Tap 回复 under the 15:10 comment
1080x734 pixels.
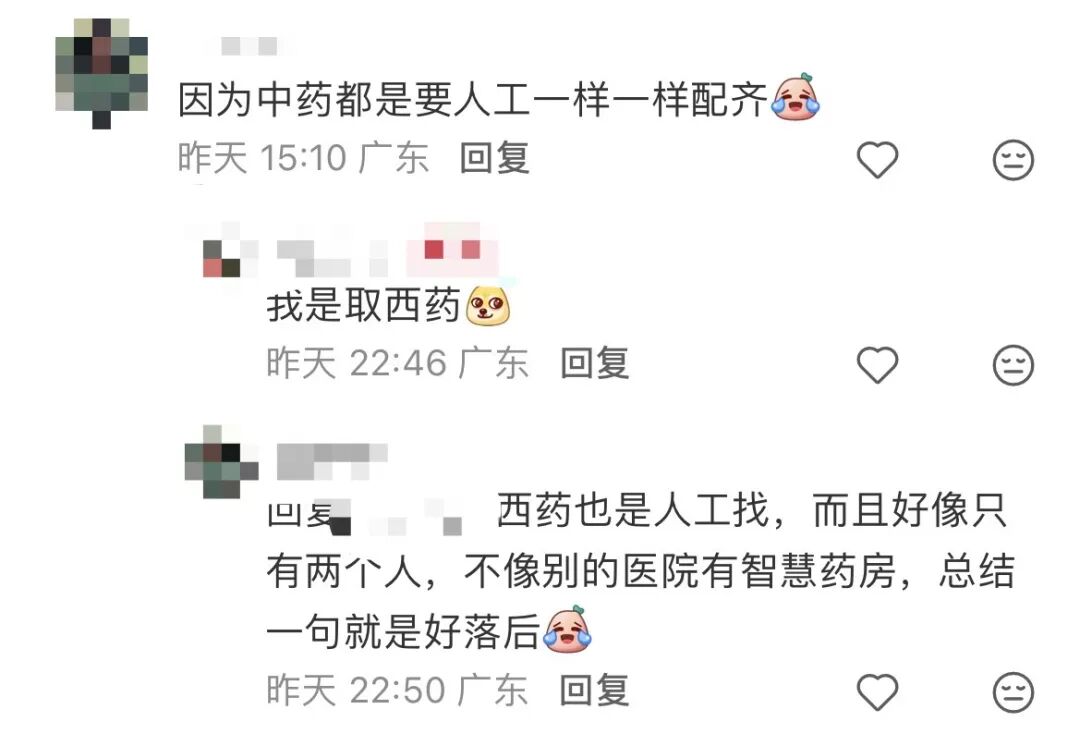(495, 158)
